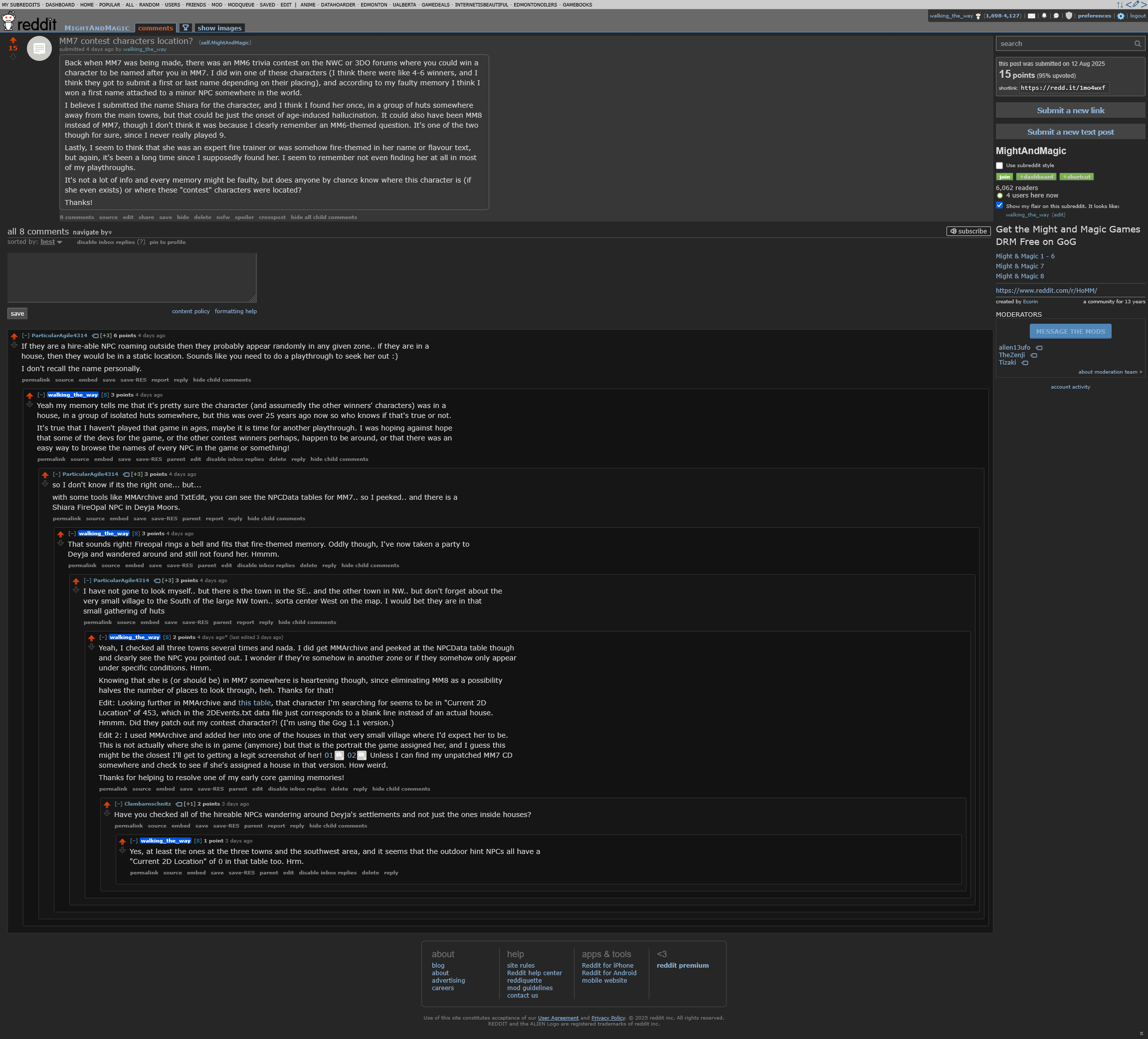The image size is (1148, 1039).
Task: Collapse Clambarnschnitz's comment thread
Action: 119,804
